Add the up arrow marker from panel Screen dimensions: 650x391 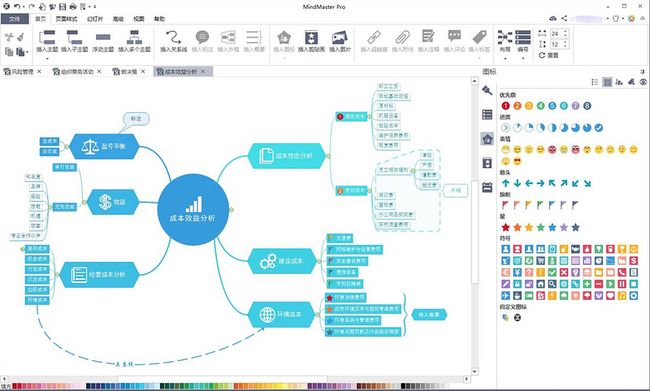(505, 183)
